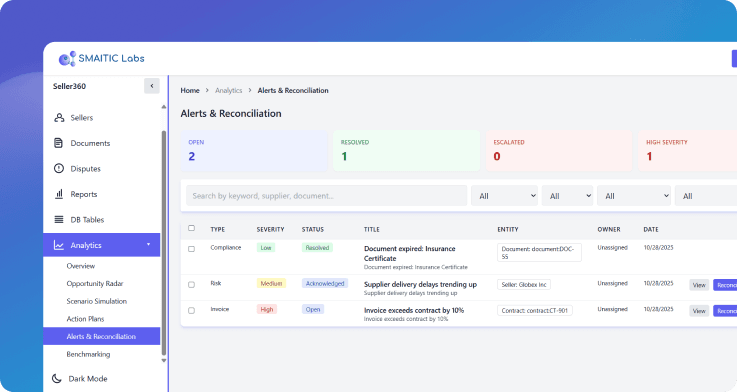The width and height of the screenshot is (737, 392).
Task: Check the Compliance alert row checkbox
Action: point(191,249)
